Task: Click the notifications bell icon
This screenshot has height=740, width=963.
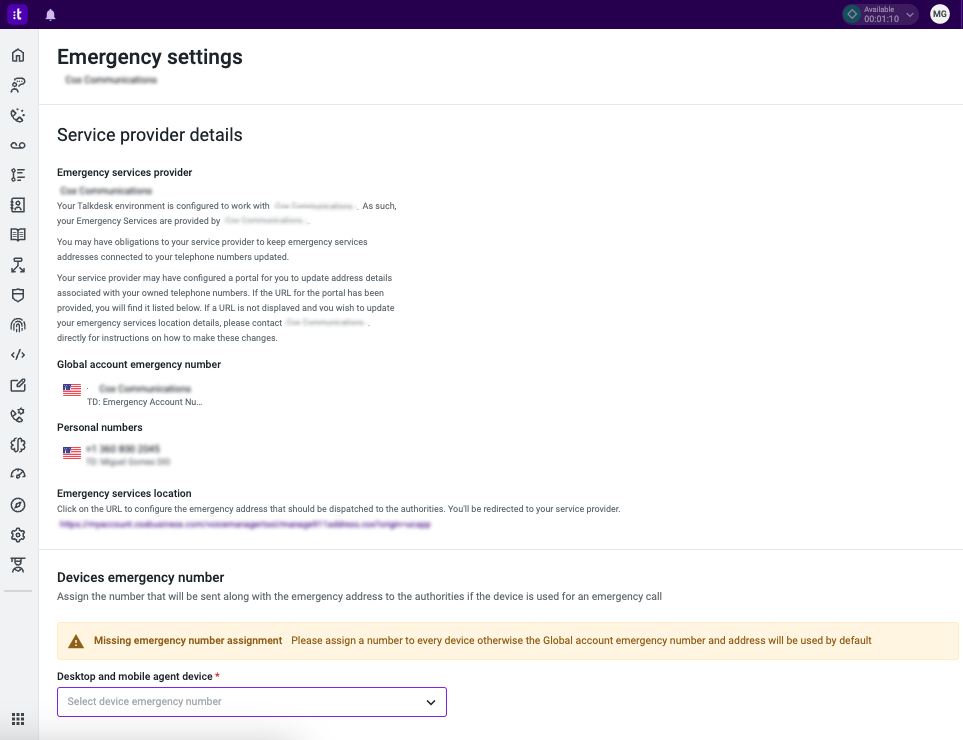Action: pos(50,15)
